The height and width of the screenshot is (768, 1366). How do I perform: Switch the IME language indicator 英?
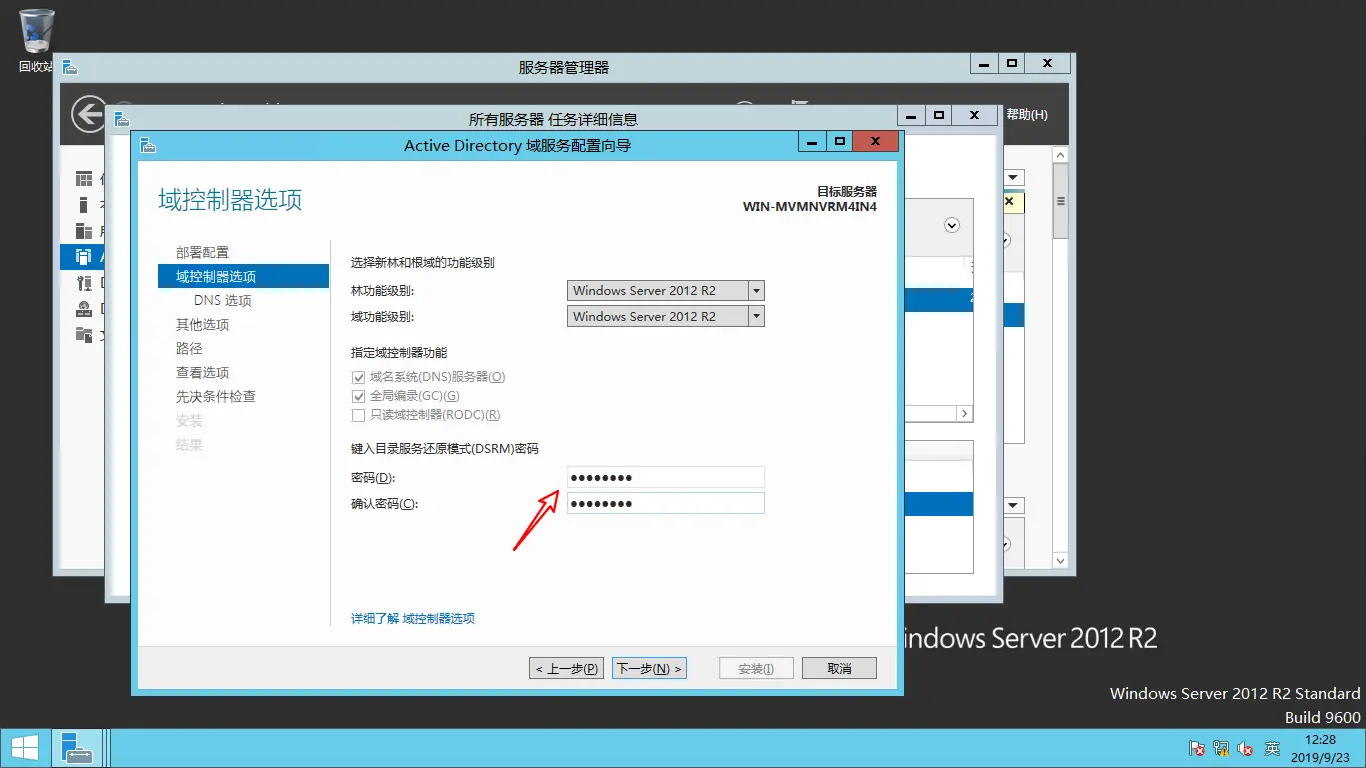point(1272,748)
